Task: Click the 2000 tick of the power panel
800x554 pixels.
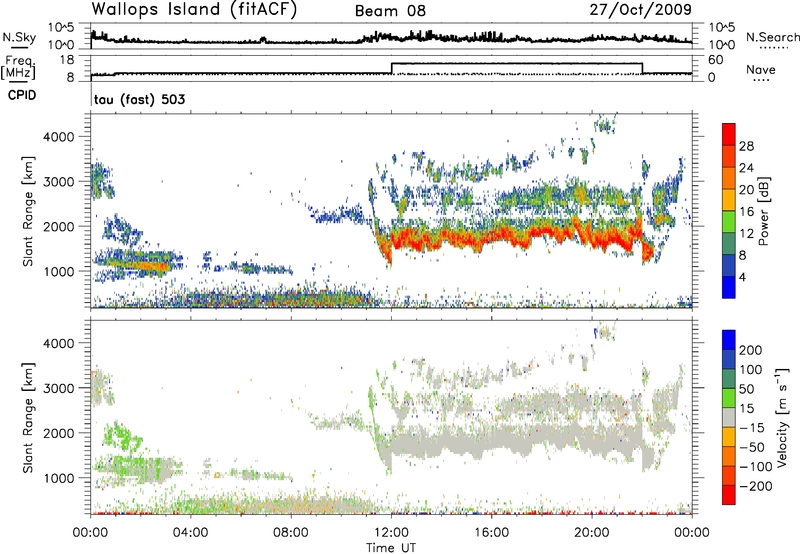Action: (58, 226)
